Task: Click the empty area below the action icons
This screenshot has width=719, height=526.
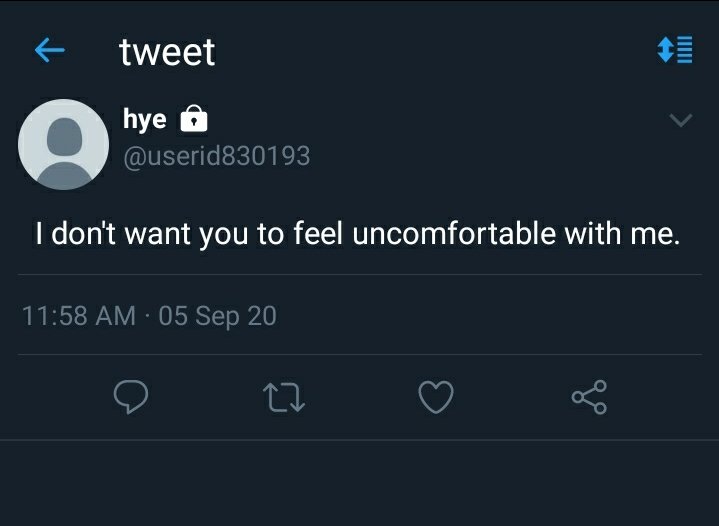Action: [360, 483]
